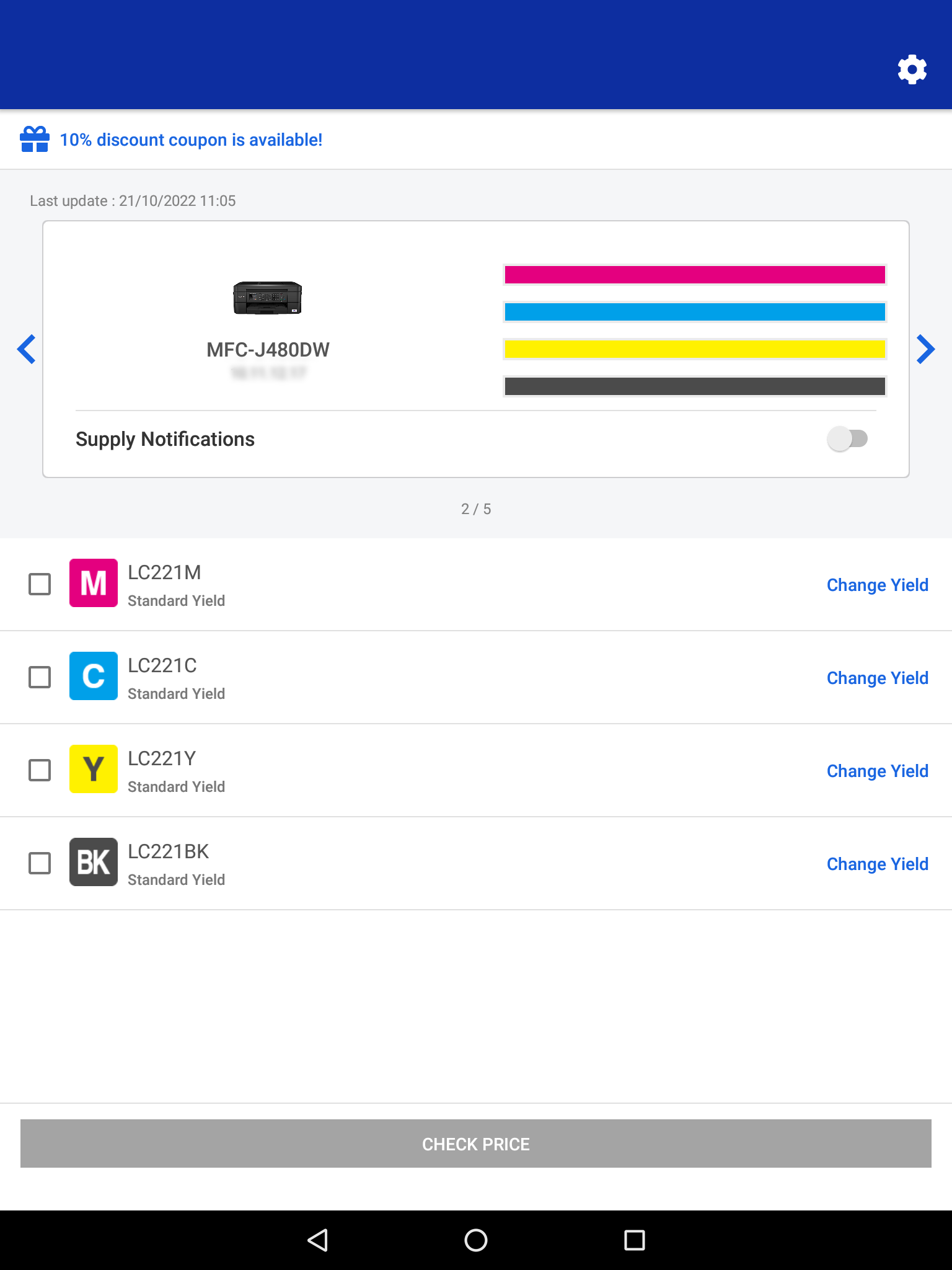This screenshot has width=952, height=1270.
Task: Tap the CHECK PRICE button
Action: click(476, 1143)
